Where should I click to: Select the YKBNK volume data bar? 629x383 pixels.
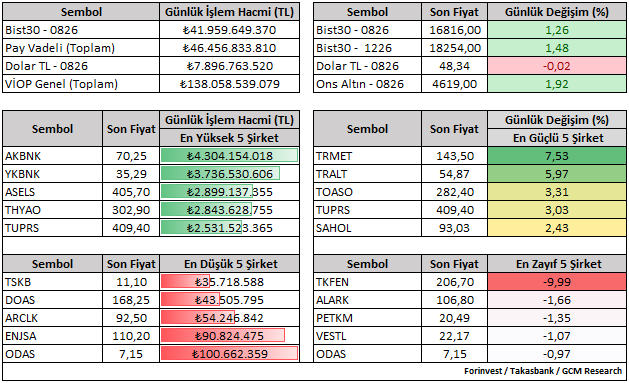pos(220,174)
